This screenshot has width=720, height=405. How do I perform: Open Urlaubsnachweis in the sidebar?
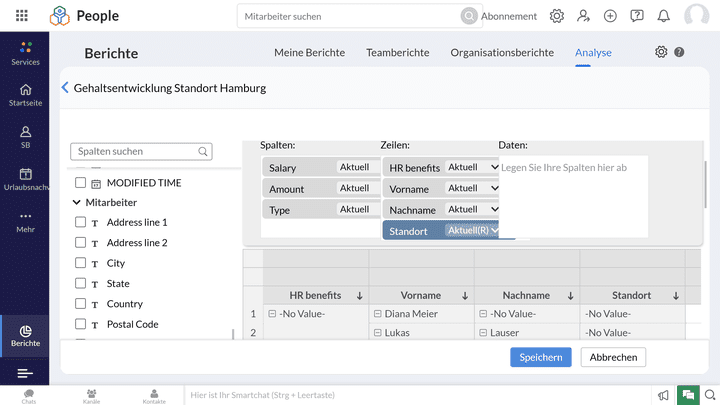[x=25, y=180]
